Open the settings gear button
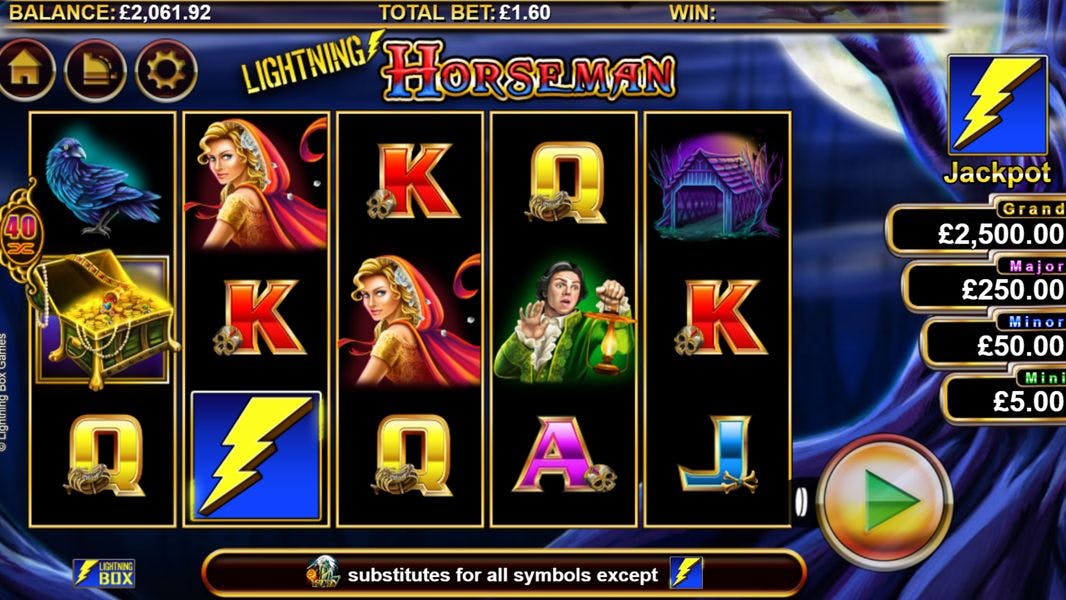This screenshot has height=600, width=1066. pyautogui.click(x=166, y=70)
